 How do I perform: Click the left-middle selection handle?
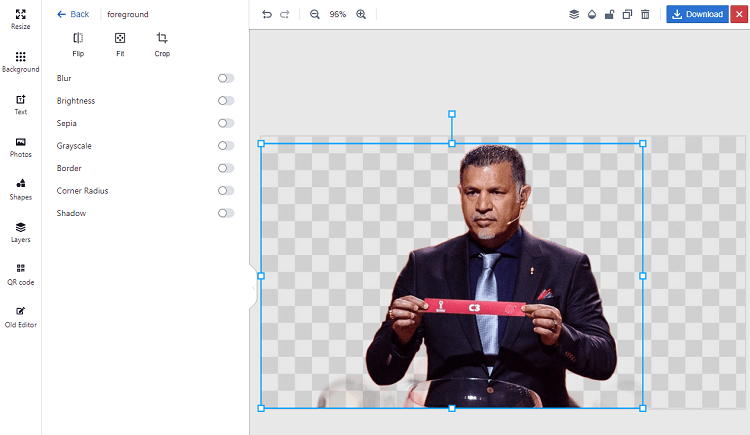261,276
